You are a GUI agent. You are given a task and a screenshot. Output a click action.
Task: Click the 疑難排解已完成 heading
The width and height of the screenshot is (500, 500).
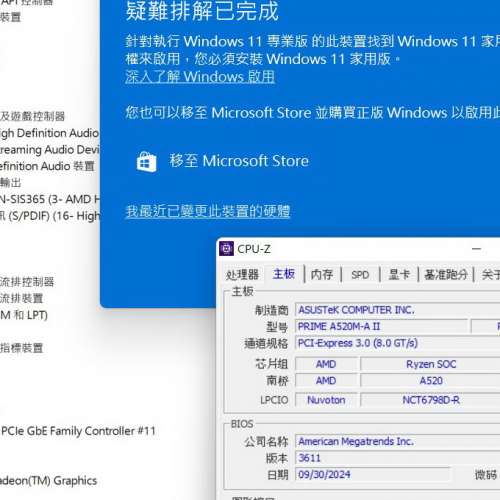coord(202,11)
